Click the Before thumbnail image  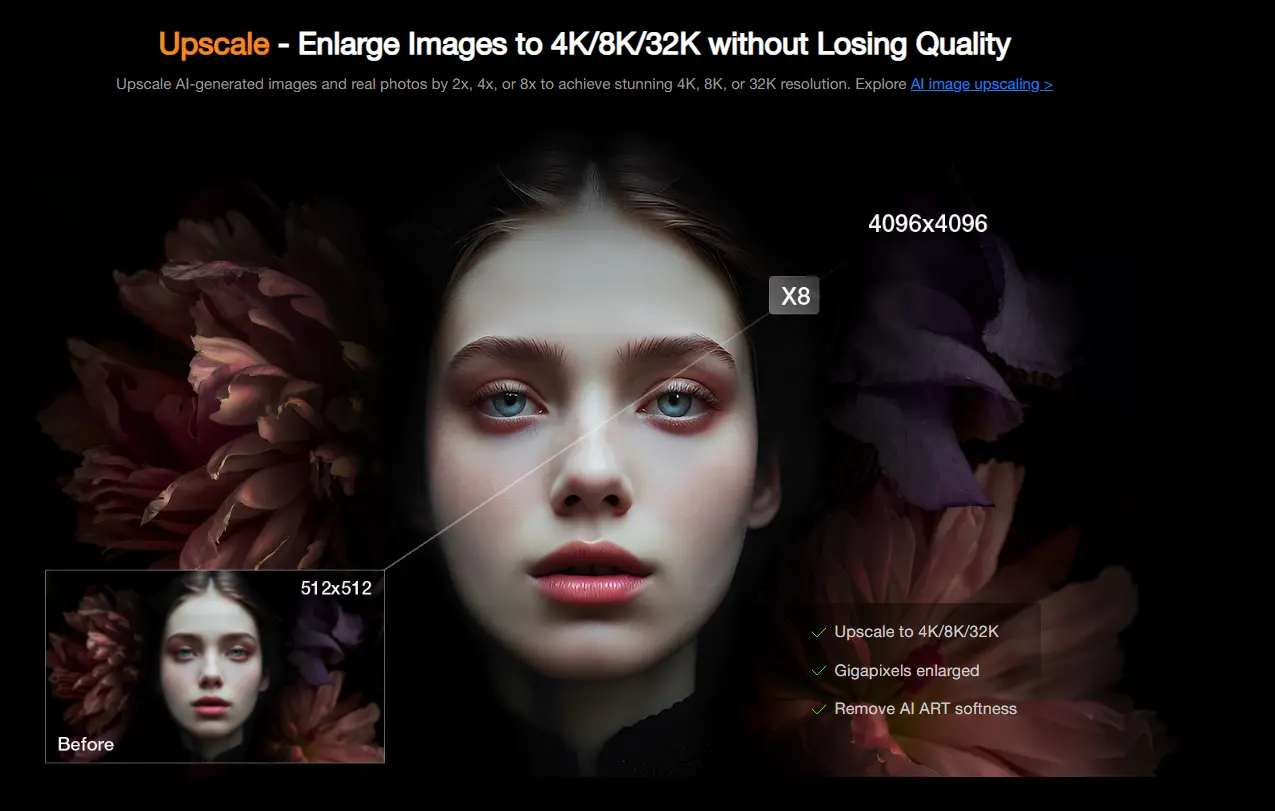point(215,667)
